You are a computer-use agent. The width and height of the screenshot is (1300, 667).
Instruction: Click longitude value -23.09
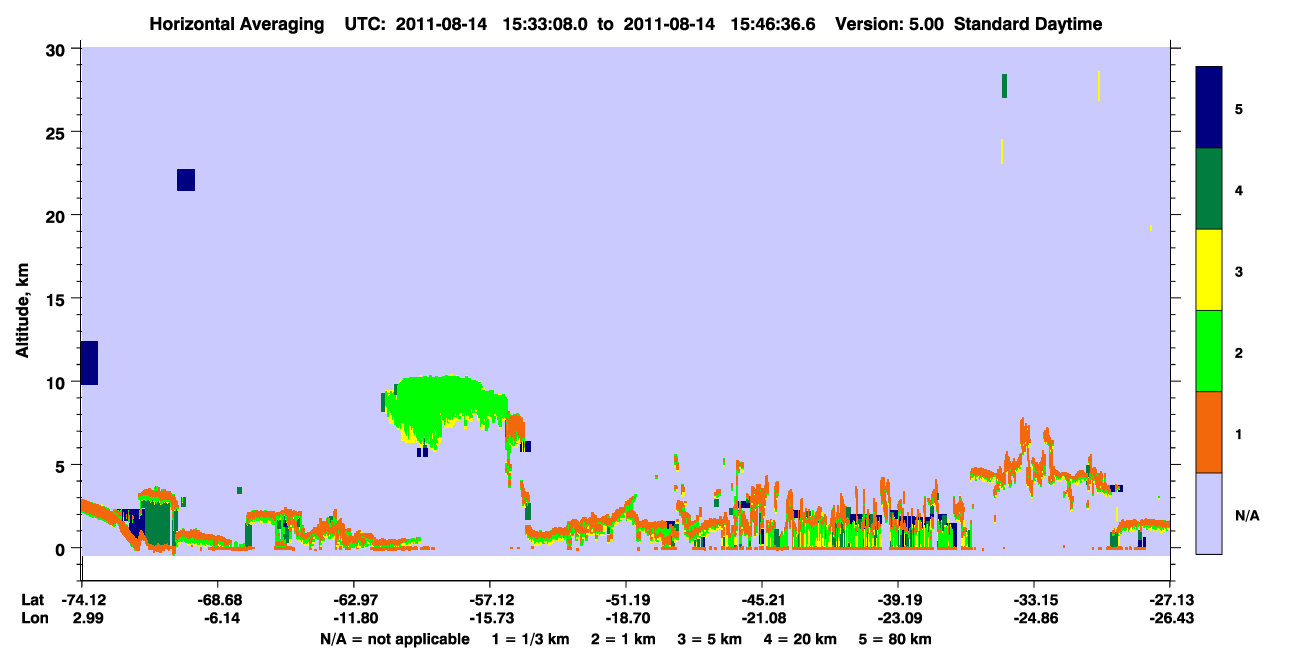click(x=898, y=619)
